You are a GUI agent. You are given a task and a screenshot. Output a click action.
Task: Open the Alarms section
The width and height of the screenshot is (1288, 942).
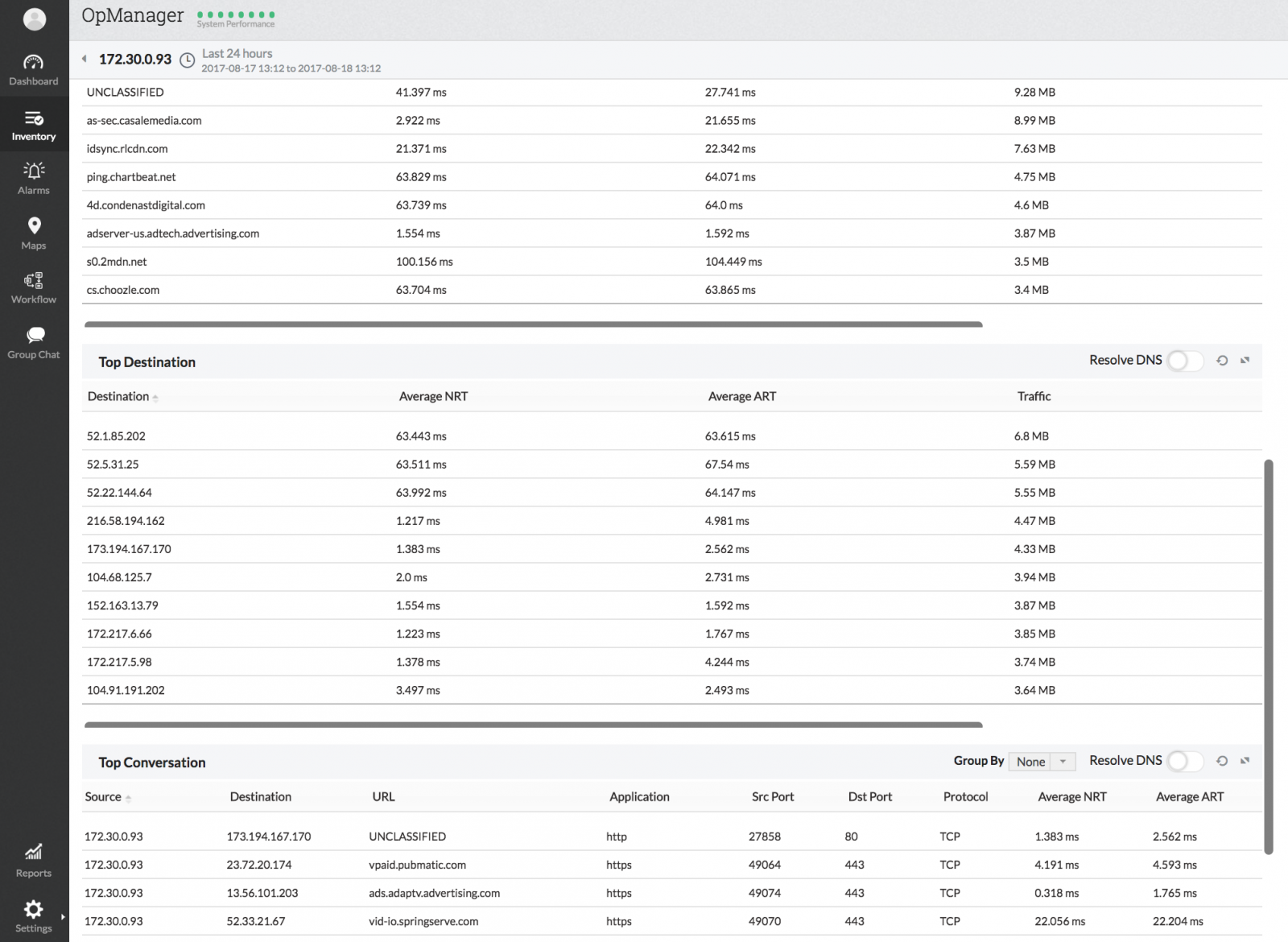point(34,178)
